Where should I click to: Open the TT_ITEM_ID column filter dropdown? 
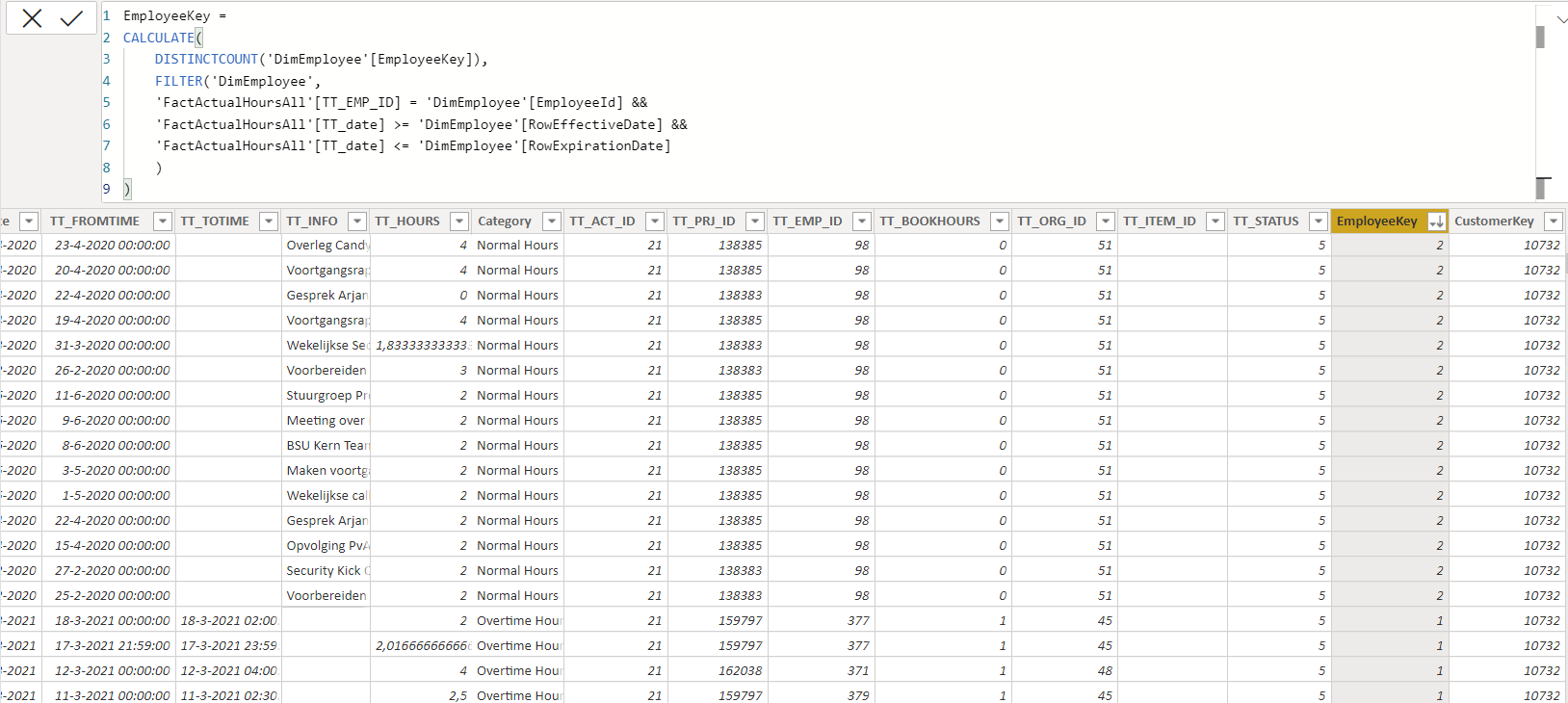pyautogui.click(x=1215, y=221)
